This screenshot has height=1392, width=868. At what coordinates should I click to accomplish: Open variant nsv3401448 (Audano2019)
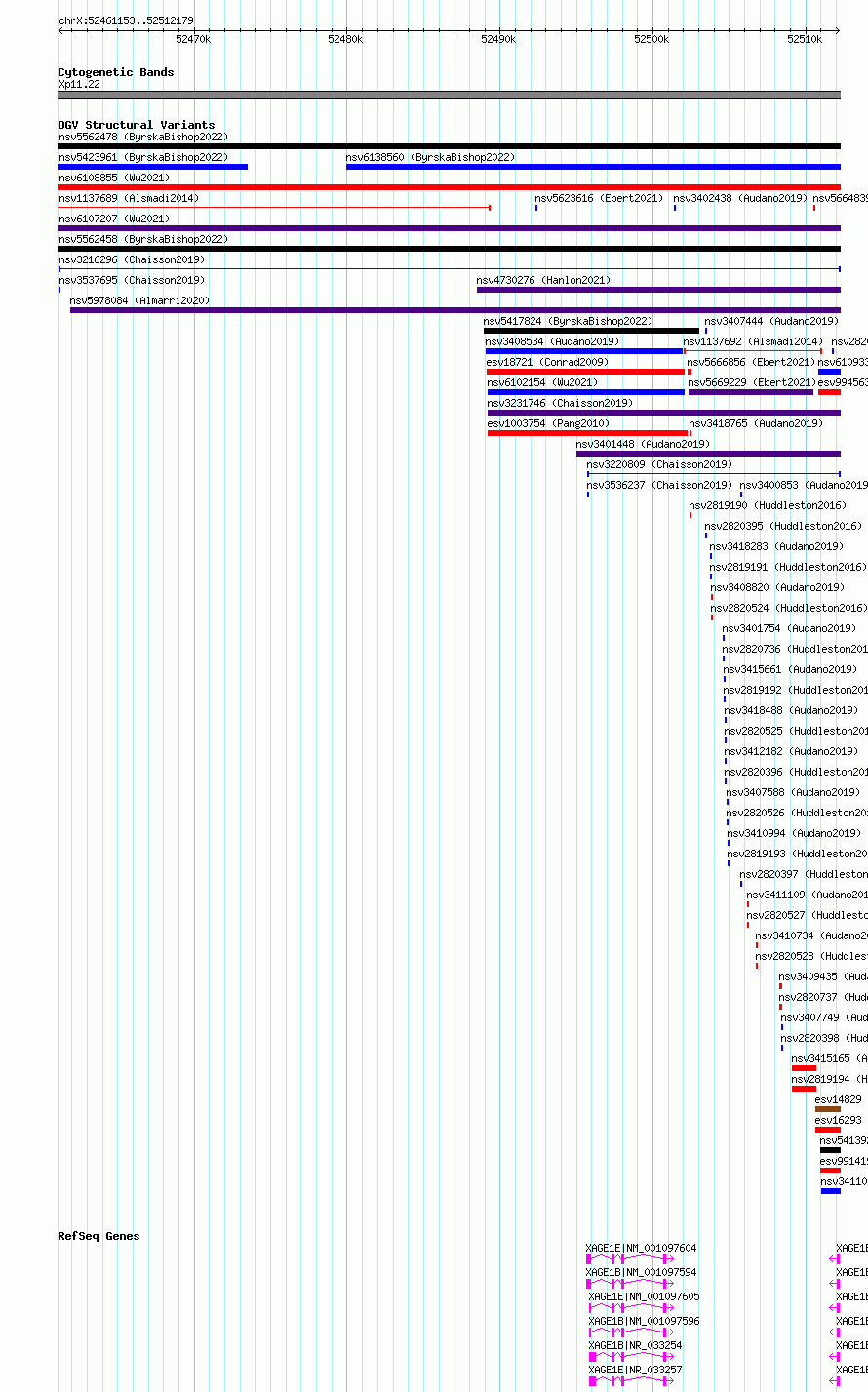tap(643, 444)
